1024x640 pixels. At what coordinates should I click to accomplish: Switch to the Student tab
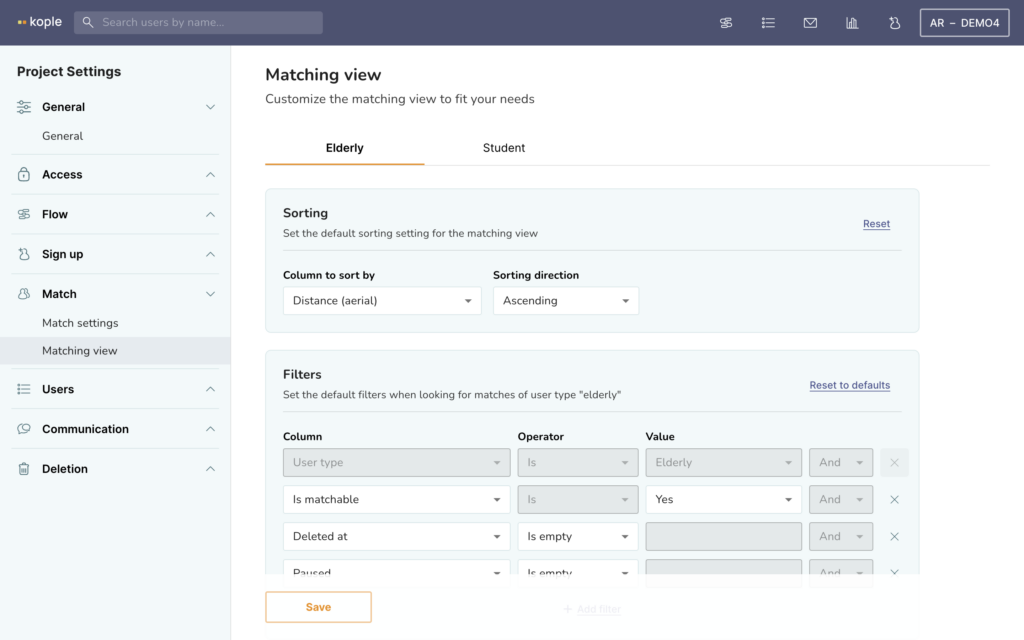pos(504,148)
